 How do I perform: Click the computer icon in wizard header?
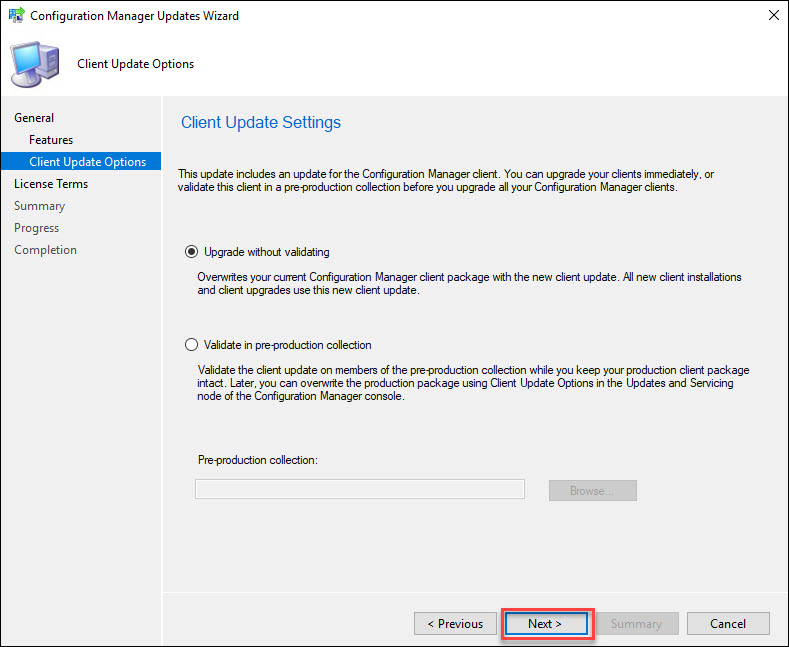tap(35, 64)
